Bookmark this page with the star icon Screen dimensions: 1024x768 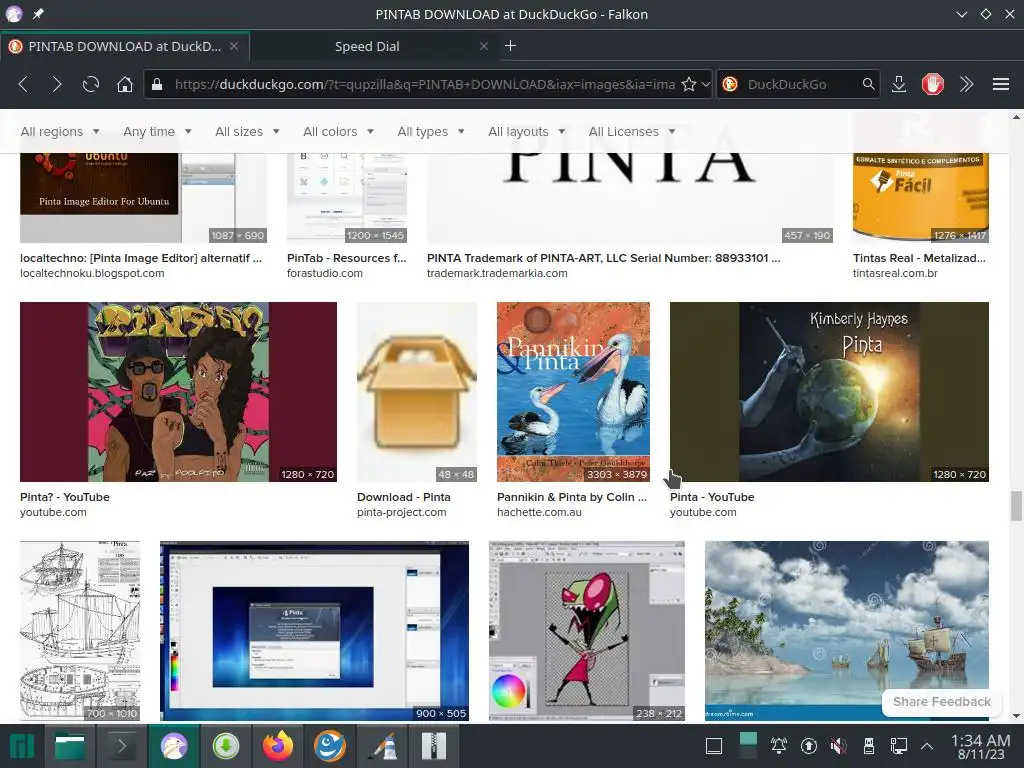click(x=688, y=84)
